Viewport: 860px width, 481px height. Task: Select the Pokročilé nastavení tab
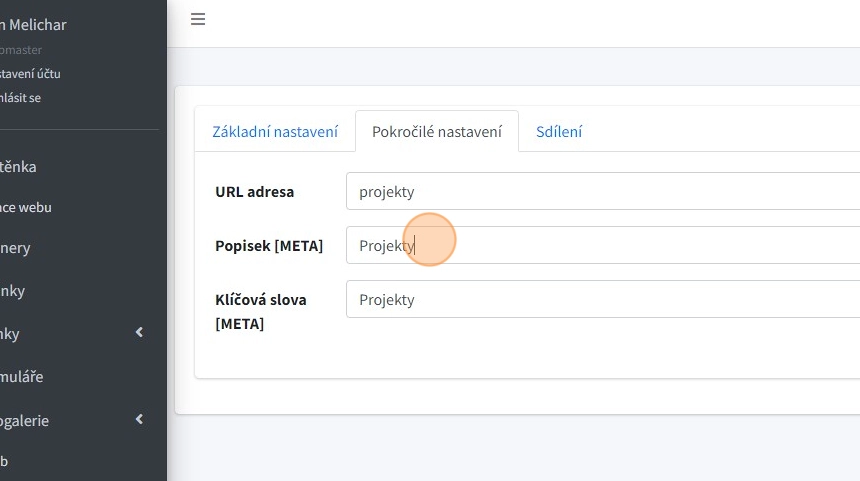coord(437,131)
